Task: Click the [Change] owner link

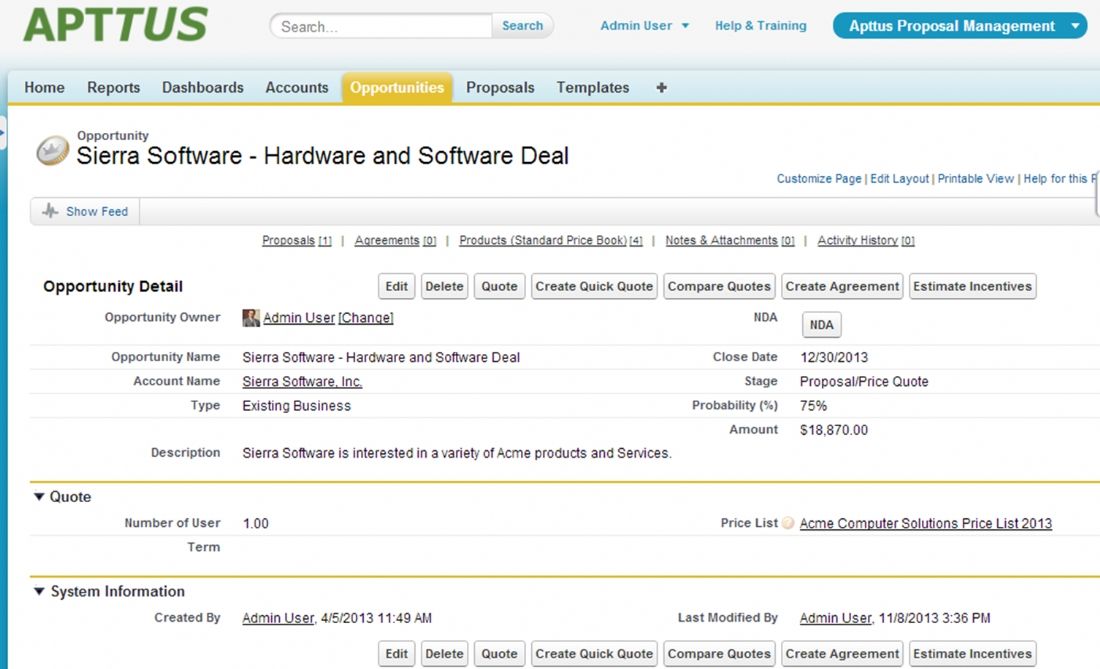Action: (x=365, y=318)
